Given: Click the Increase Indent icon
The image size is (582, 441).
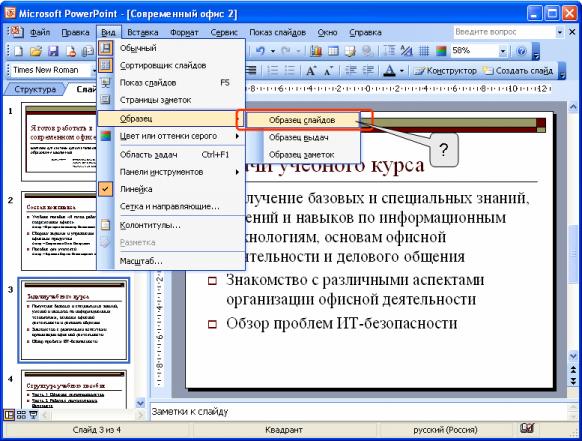Looking at the screenshot, I should pos(368,70).
